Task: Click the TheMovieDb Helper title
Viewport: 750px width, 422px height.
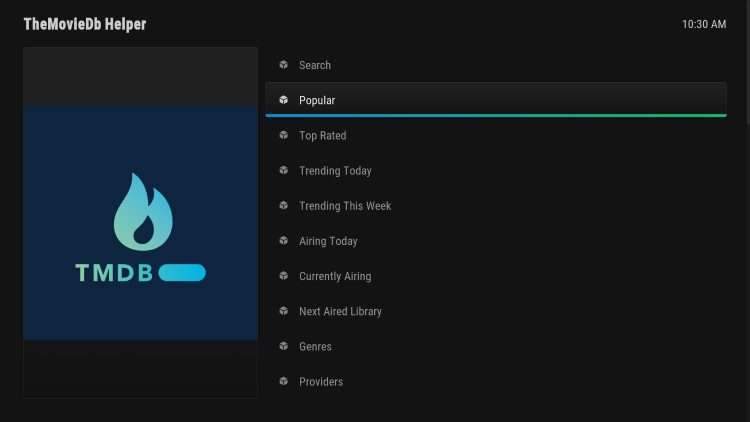Action: (85, 24)
